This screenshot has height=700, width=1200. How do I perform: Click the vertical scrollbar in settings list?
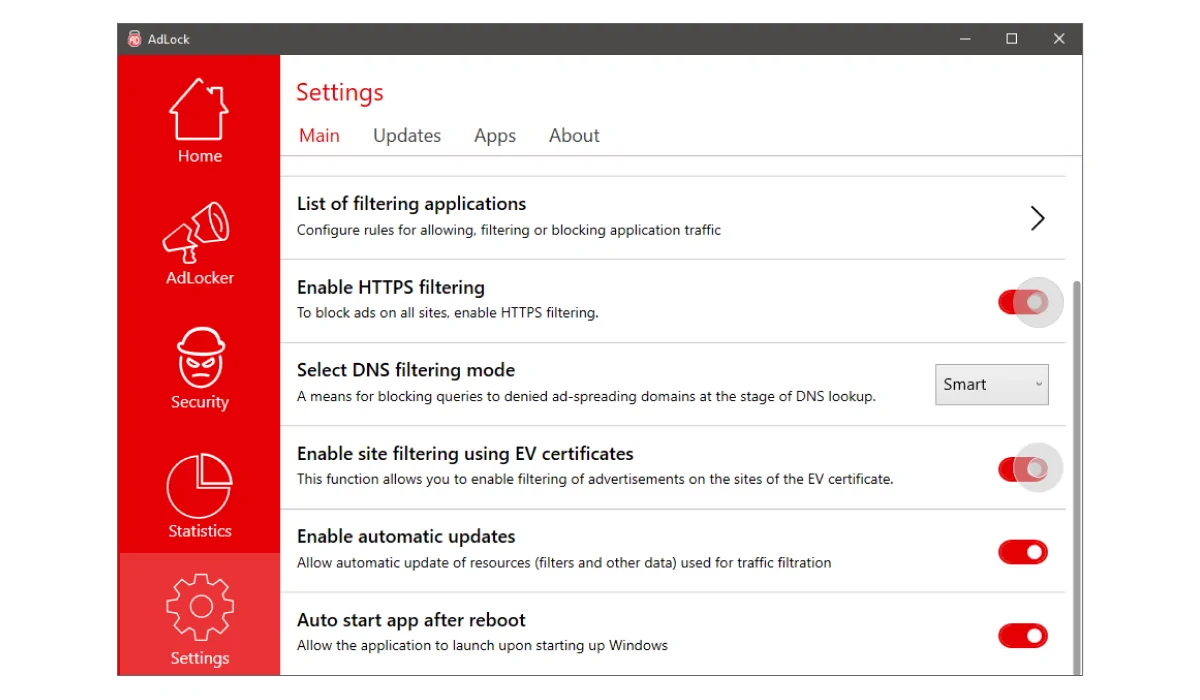pyautogui.click(x=1077, y=478)
